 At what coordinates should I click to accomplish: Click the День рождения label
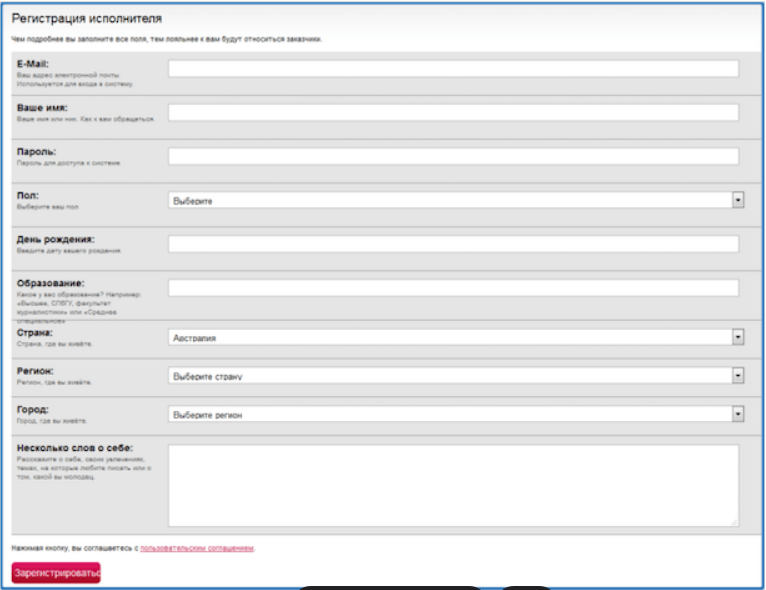tap(55, 239)
